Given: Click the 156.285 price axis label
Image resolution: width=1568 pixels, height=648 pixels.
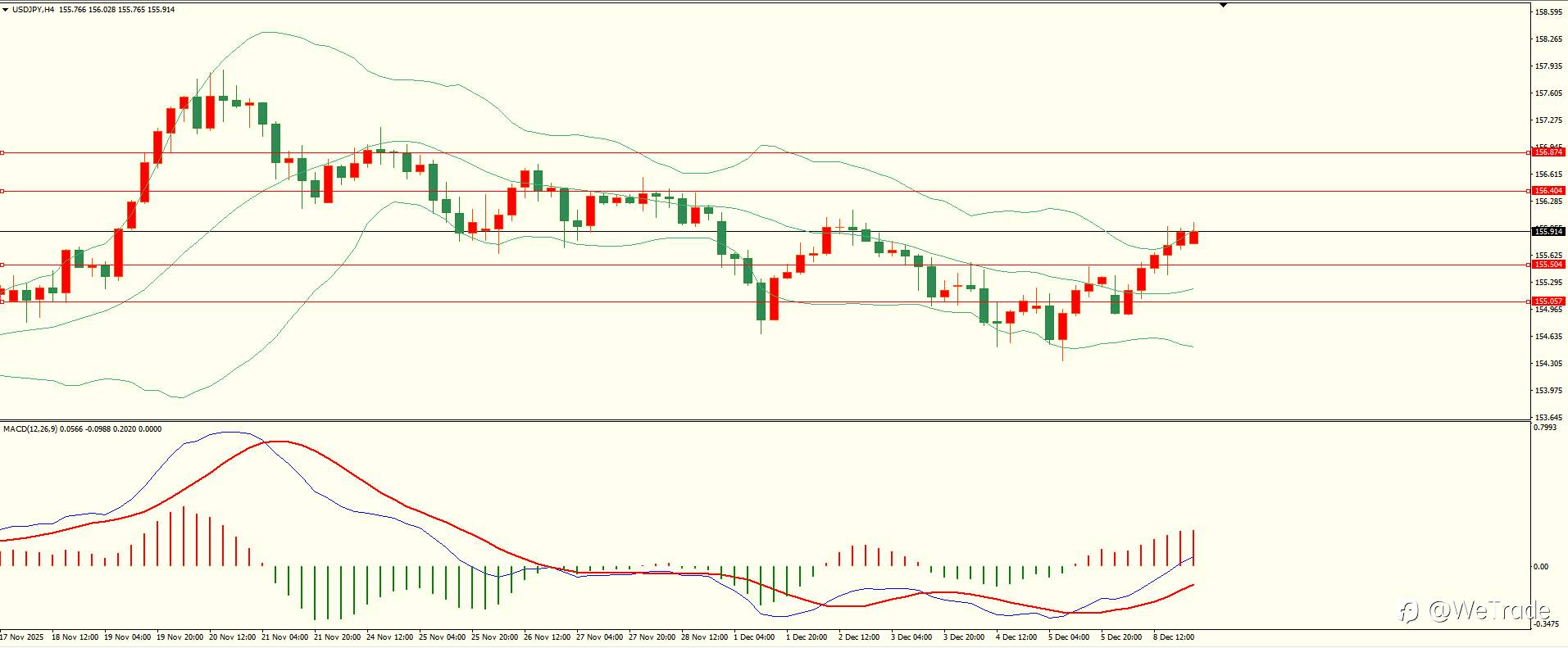Looking at the screenshot, I should pos(1548,202).
